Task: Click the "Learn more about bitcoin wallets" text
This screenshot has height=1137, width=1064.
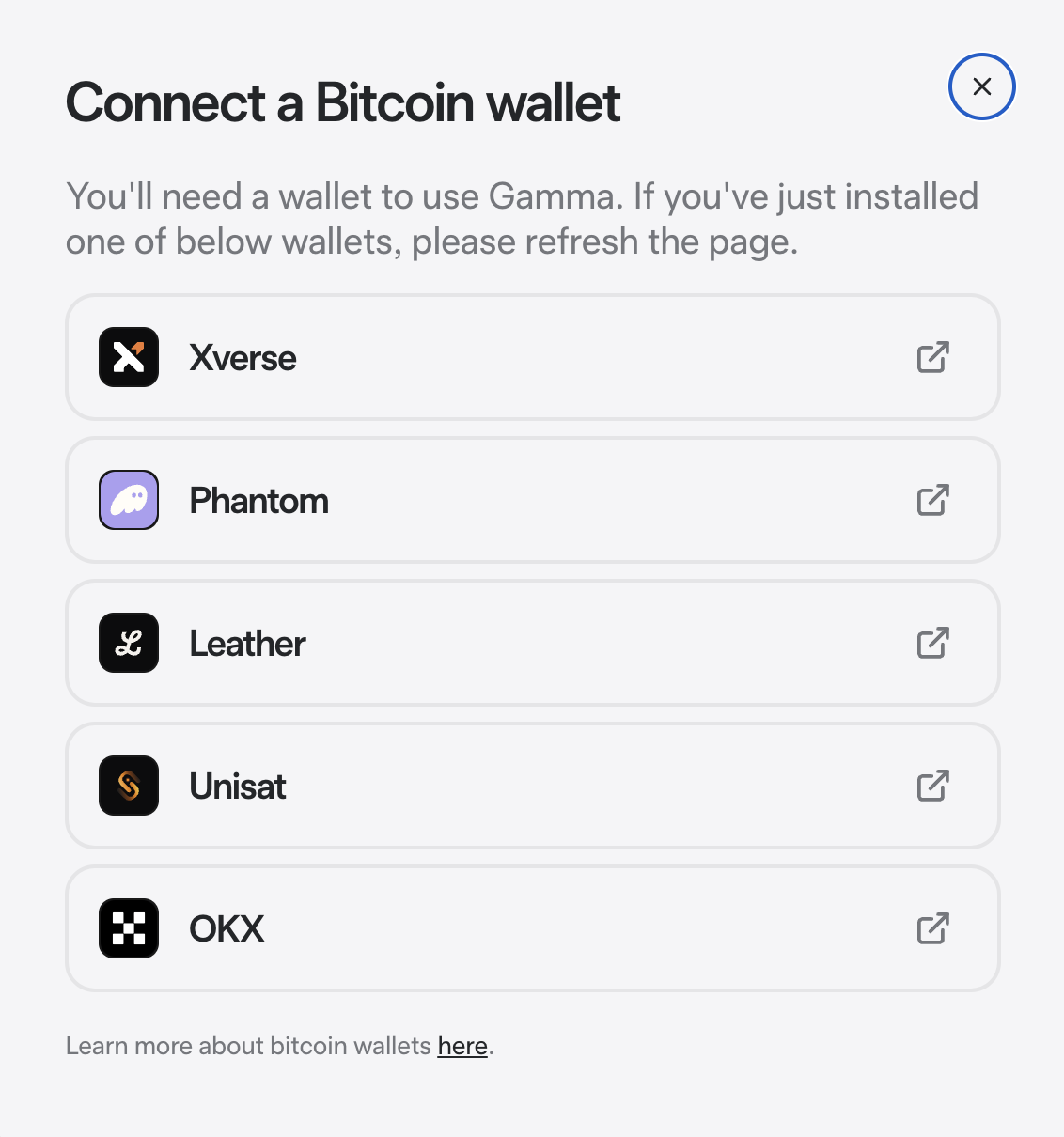Action: point(248,1046)
